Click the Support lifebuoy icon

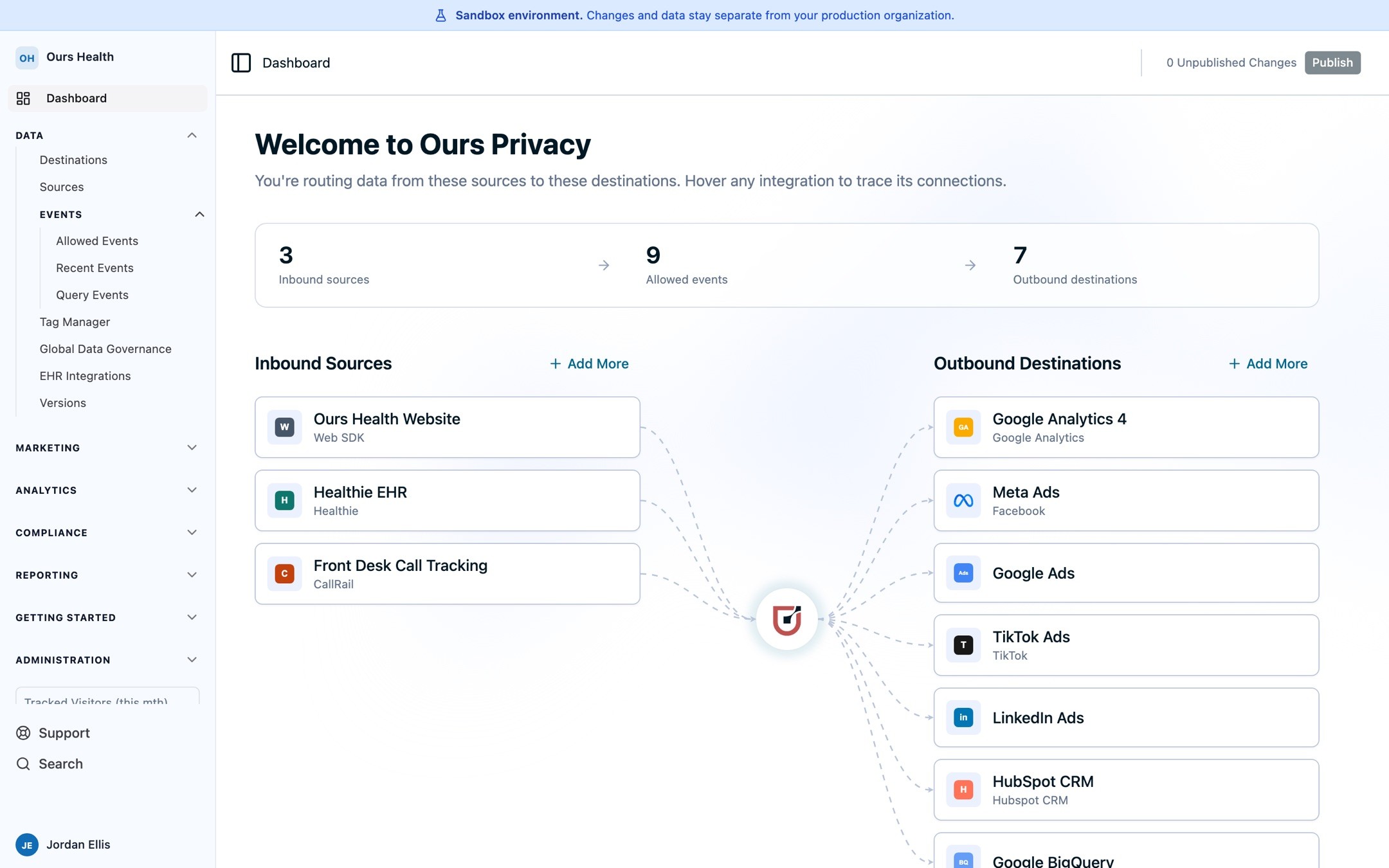point(23,733)
